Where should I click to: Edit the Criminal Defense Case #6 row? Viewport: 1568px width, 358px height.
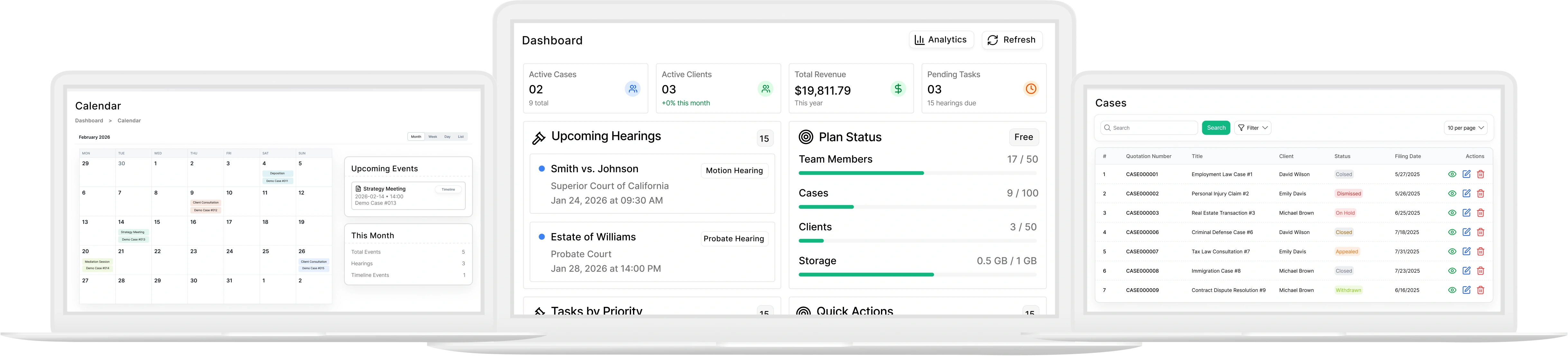pyautogui.click(x=1466, y=232)
